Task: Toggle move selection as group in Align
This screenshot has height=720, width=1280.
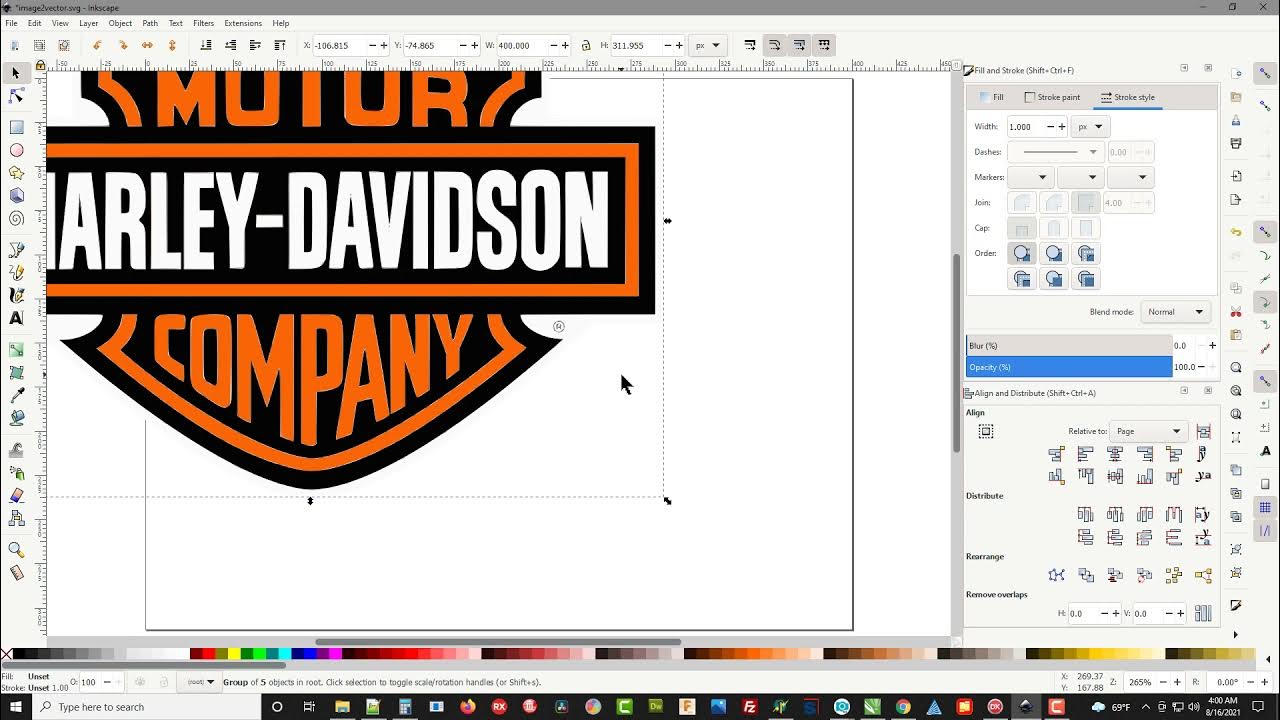Action: pos(986,431)
